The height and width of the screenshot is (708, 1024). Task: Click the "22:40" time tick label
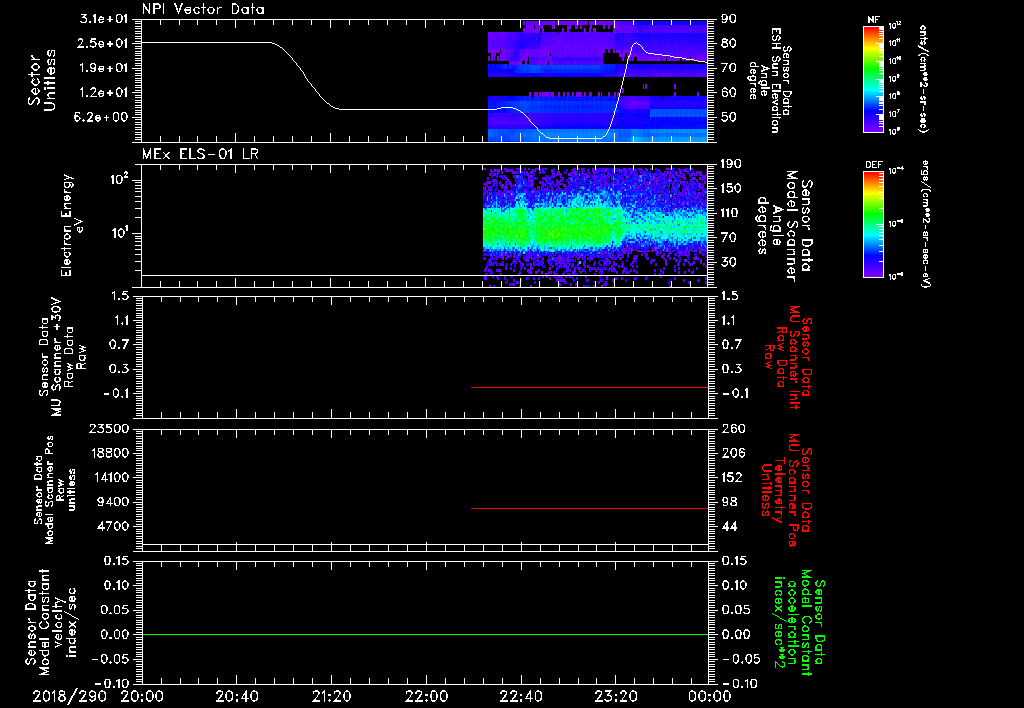click(x=521, y=696)
